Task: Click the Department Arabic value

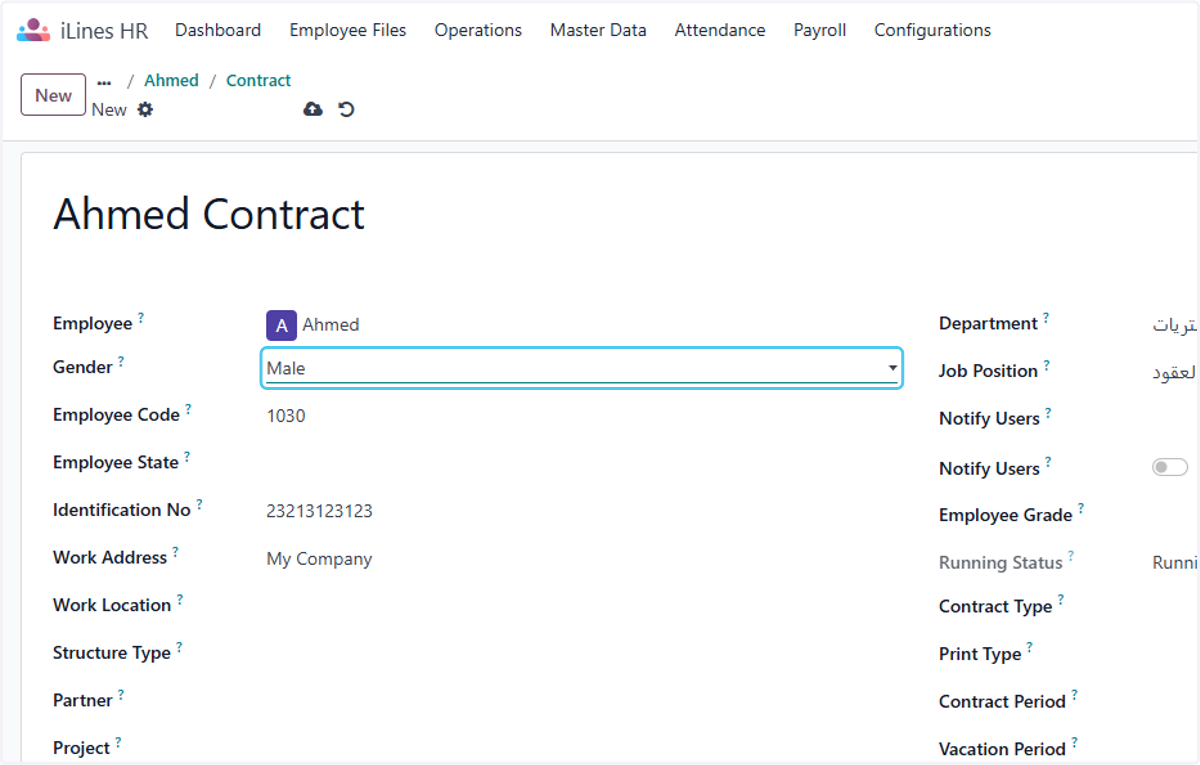Action: 1175,325
